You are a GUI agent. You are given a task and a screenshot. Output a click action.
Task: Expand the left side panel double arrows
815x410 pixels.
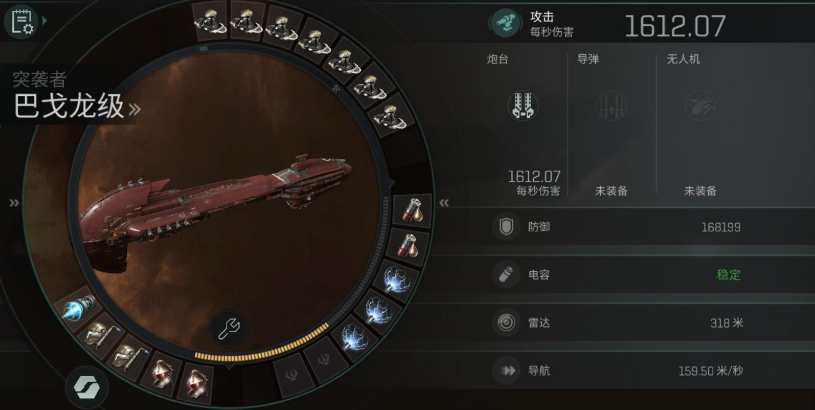(14, 203)
